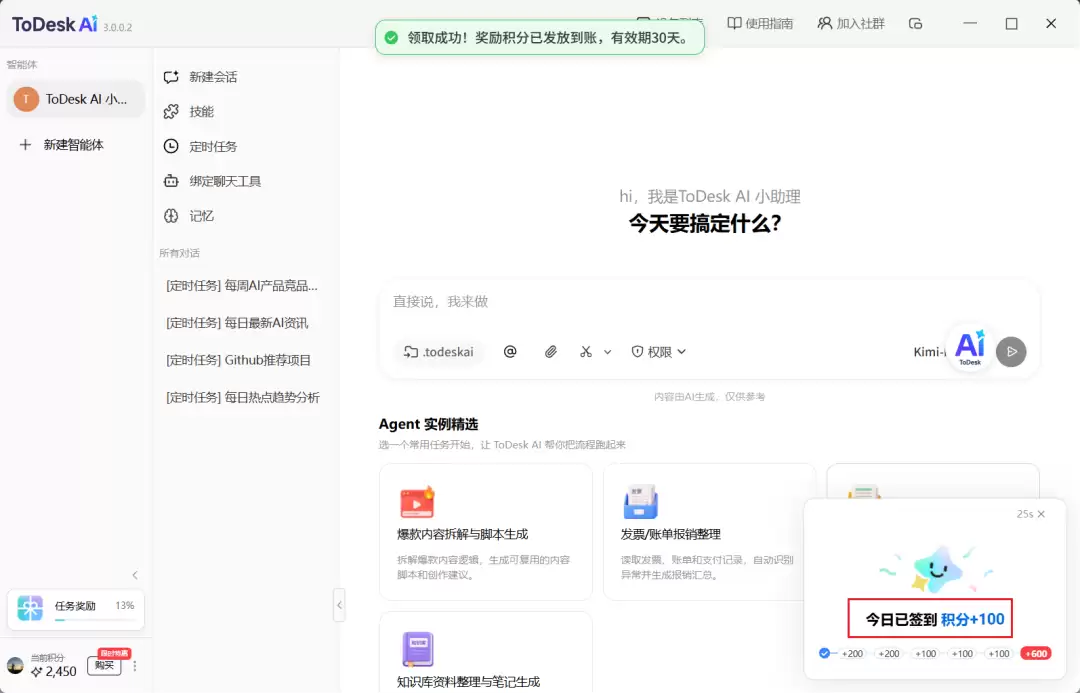Close the sign-in popup with the X

tap(1041, 514)
